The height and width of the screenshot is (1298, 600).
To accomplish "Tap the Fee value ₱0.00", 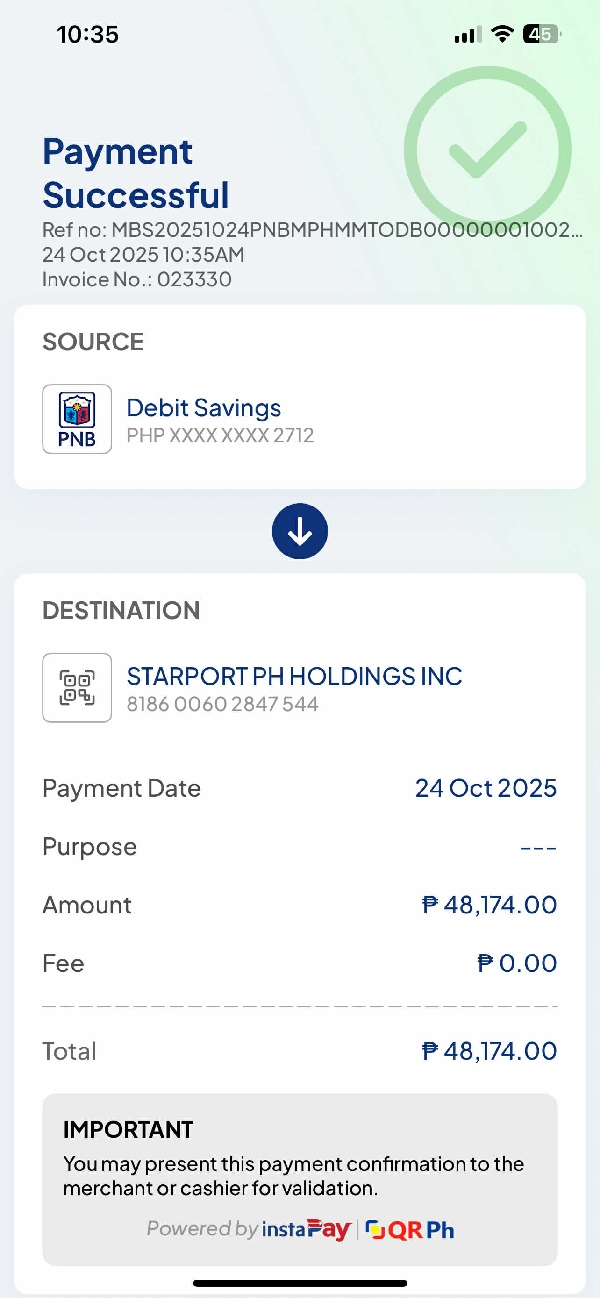I will 516,963.
